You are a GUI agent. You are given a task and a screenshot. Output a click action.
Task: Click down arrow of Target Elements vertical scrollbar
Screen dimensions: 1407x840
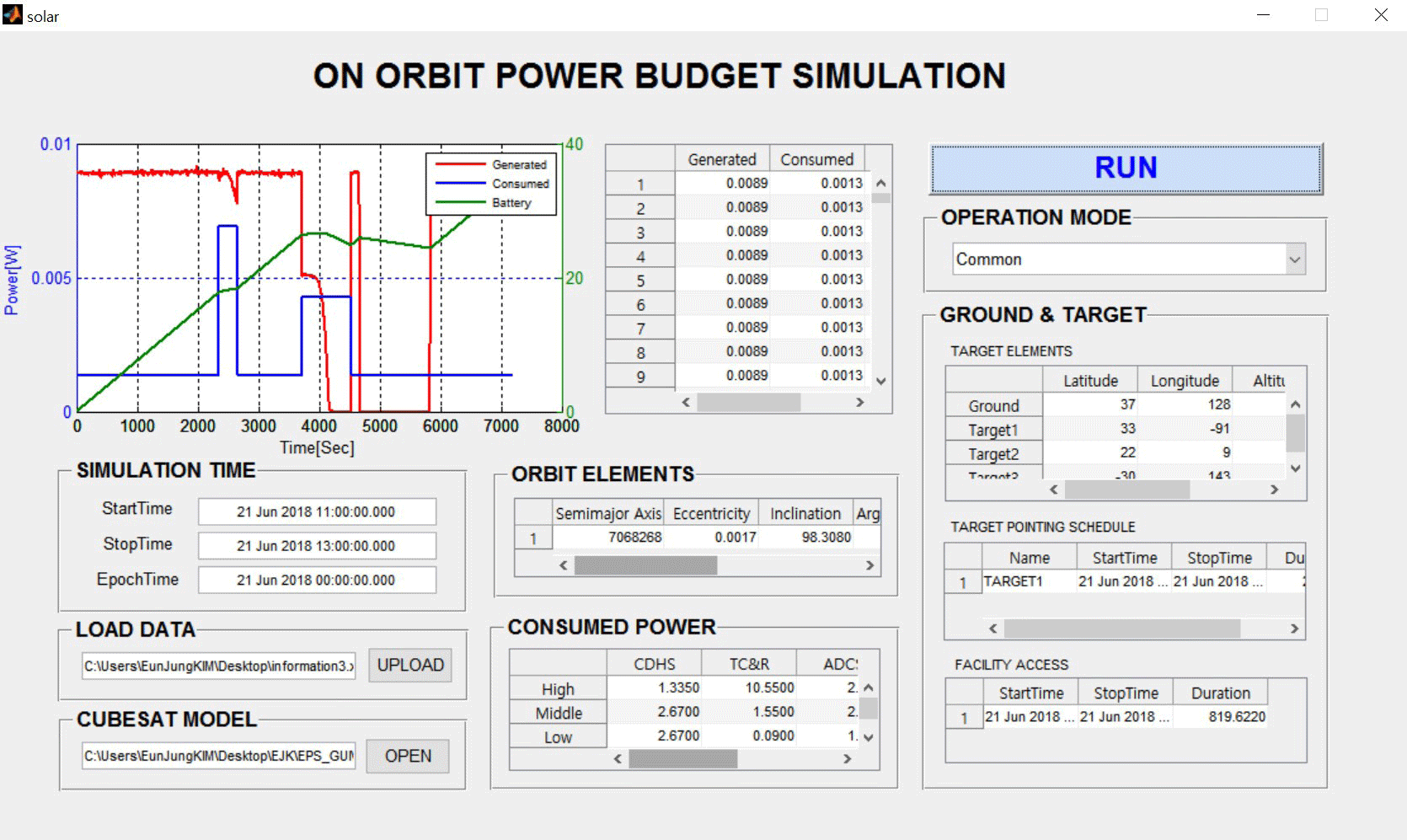(1296, 468)
